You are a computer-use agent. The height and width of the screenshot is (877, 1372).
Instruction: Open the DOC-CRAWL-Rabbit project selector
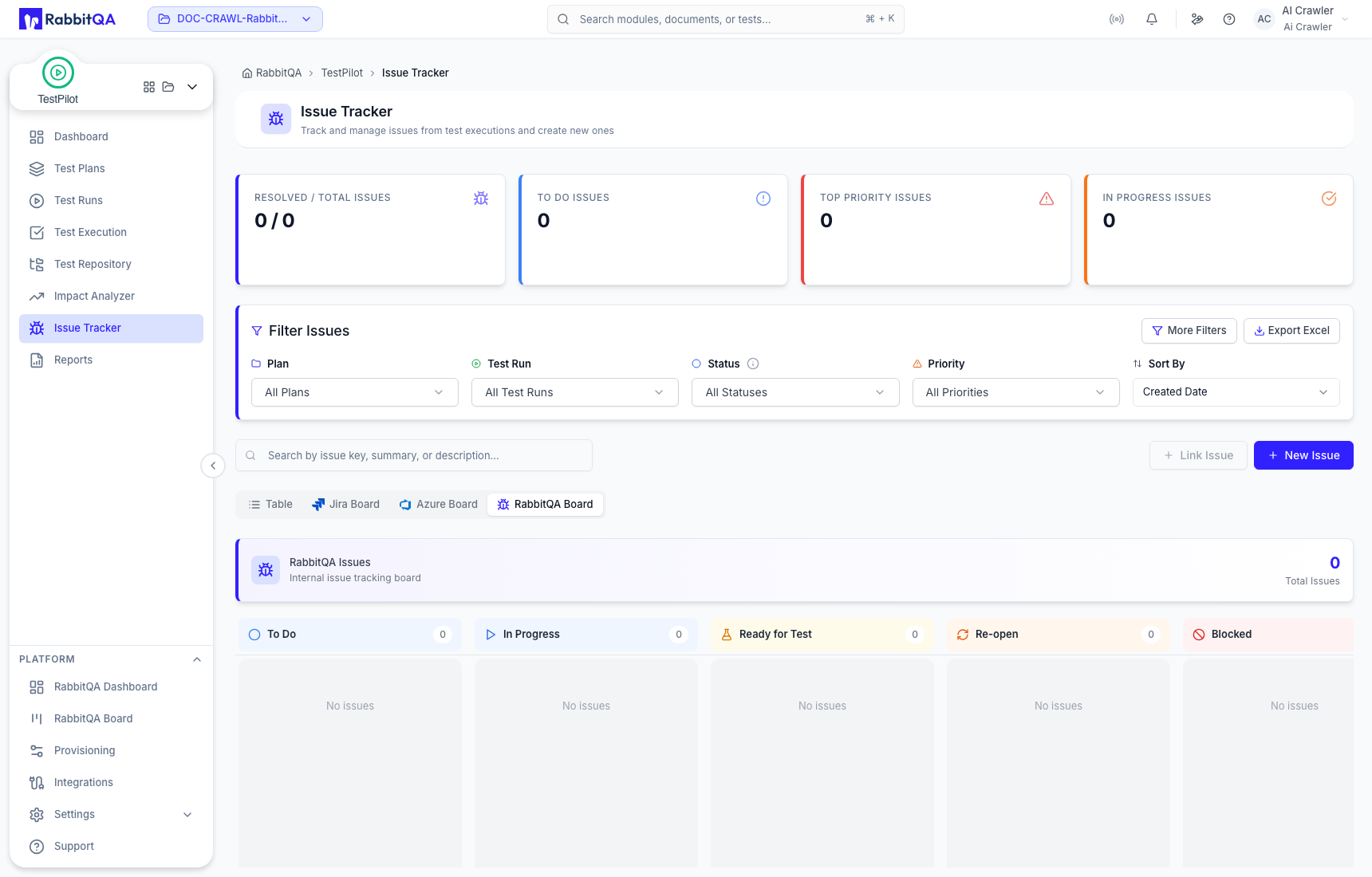point(235,19)
